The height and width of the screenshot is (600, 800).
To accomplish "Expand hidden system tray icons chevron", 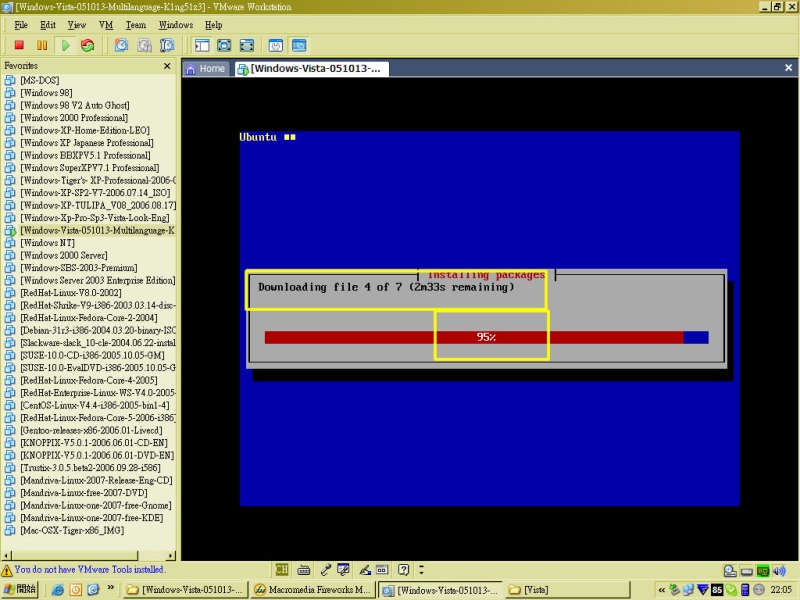I will [x=662, y=590].
